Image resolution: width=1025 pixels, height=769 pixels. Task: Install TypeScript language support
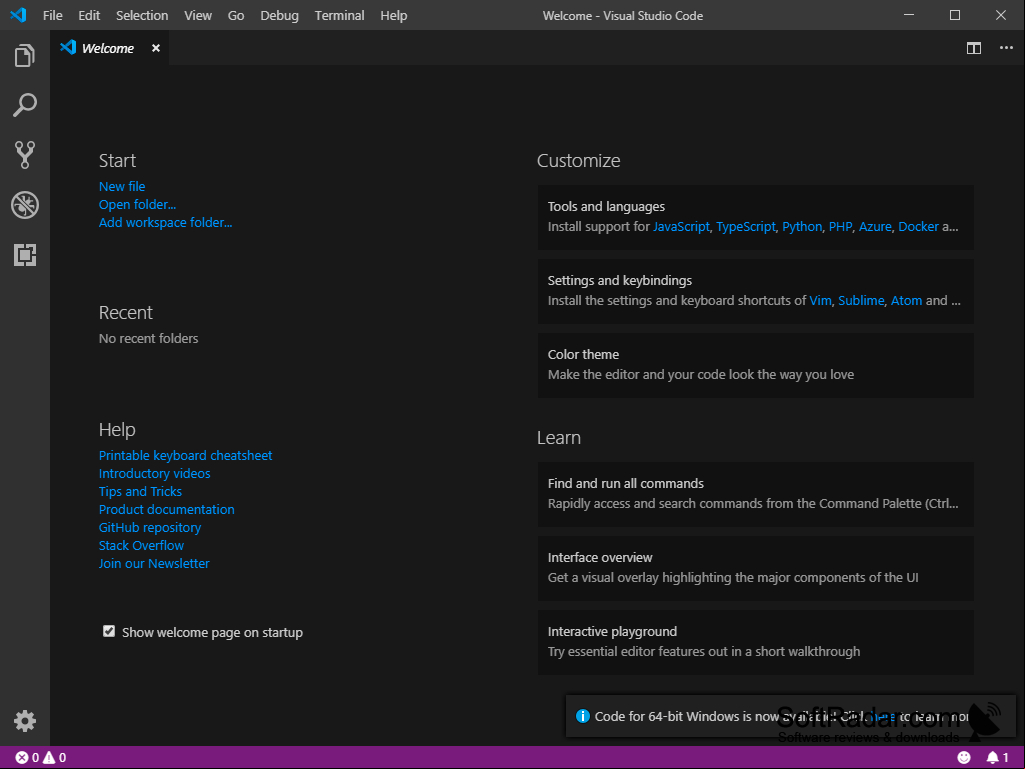coord(746,226)
